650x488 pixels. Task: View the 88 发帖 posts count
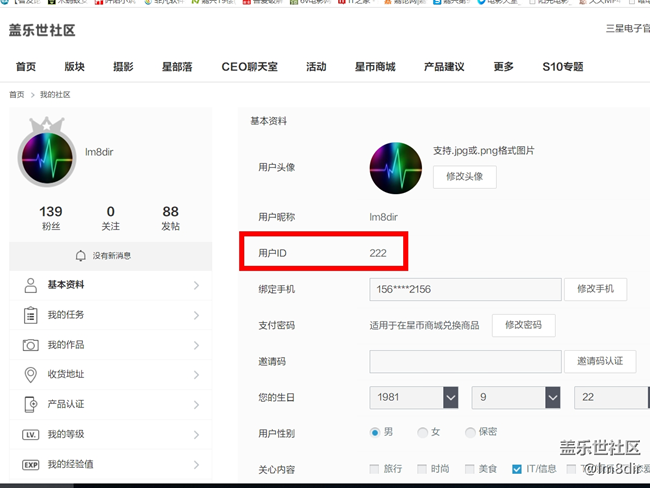click(x=170, y=218)
